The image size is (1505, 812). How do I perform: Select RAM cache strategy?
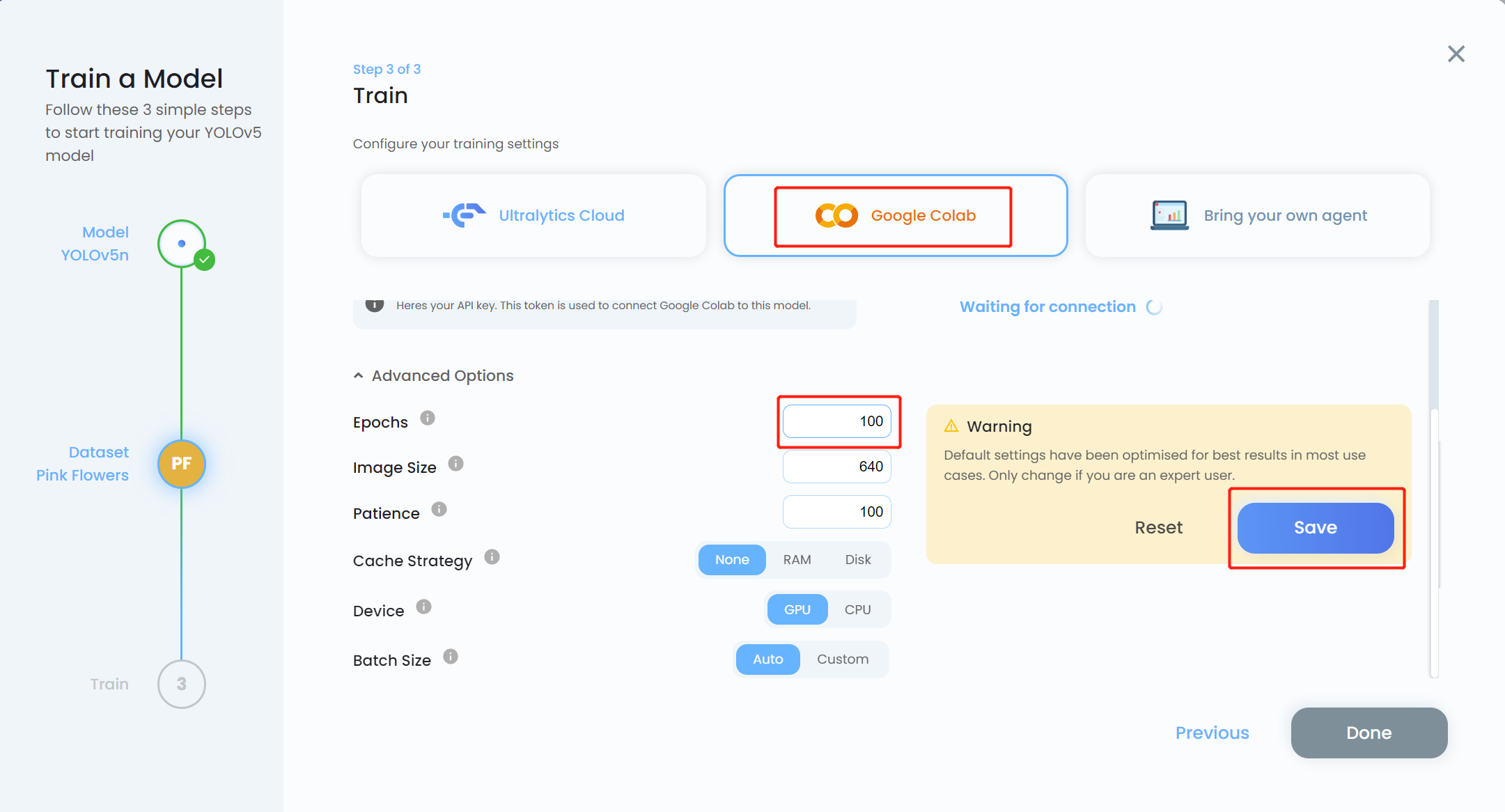(797, 560)
